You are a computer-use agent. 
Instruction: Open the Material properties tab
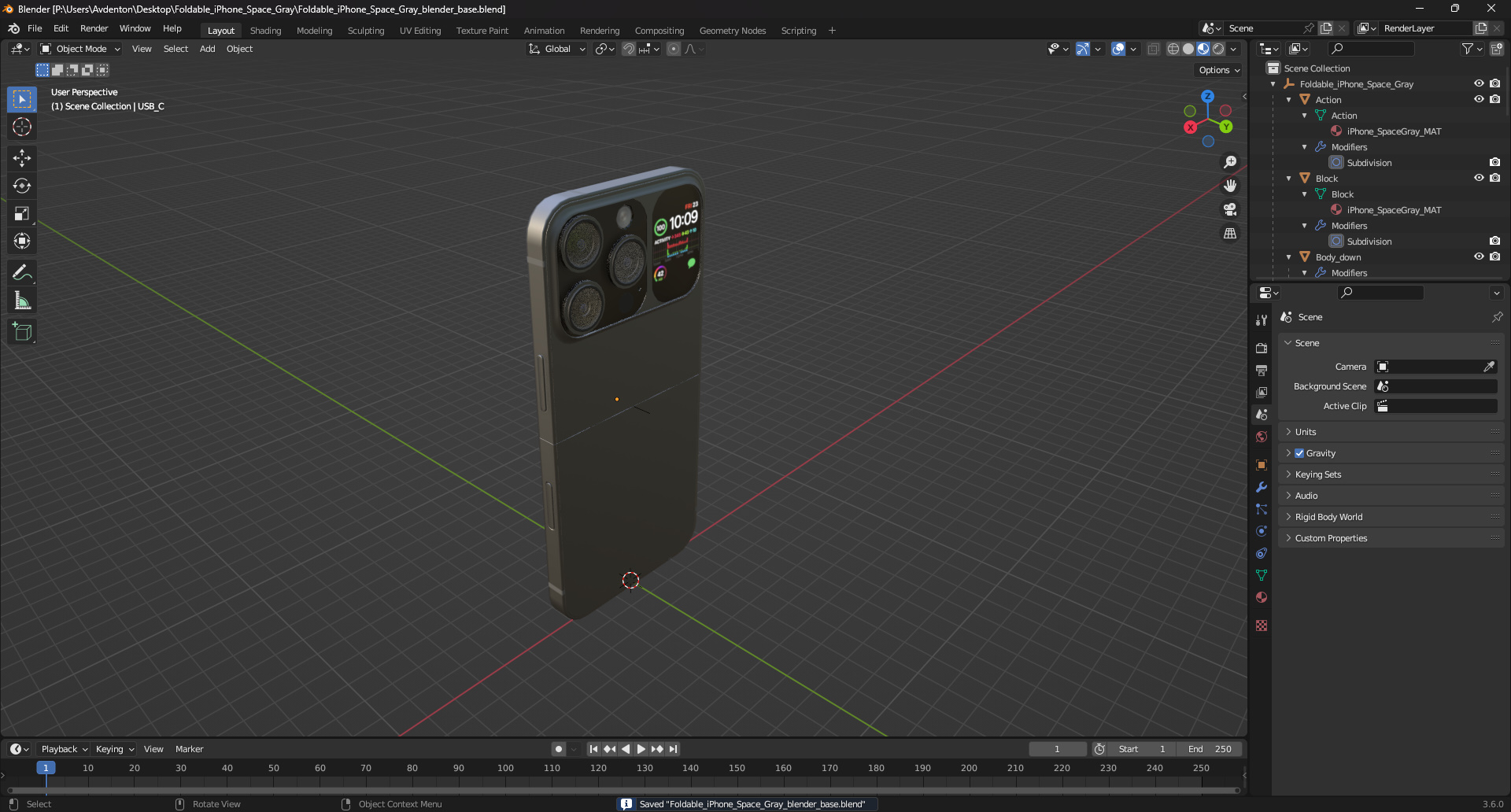tap(1262, 597)
